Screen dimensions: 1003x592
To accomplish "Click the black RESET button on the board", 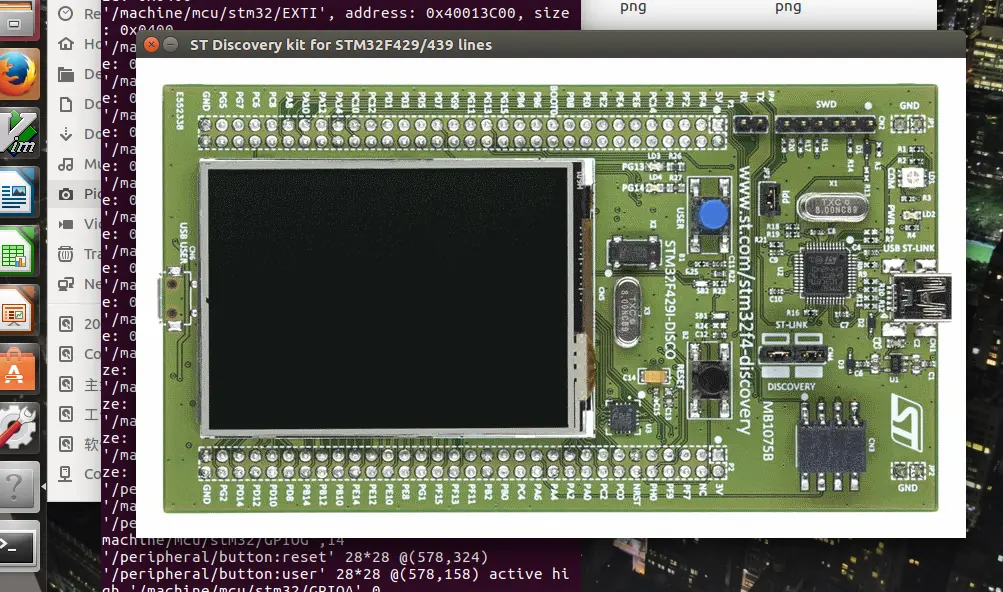I will click(x=710, y=380).
